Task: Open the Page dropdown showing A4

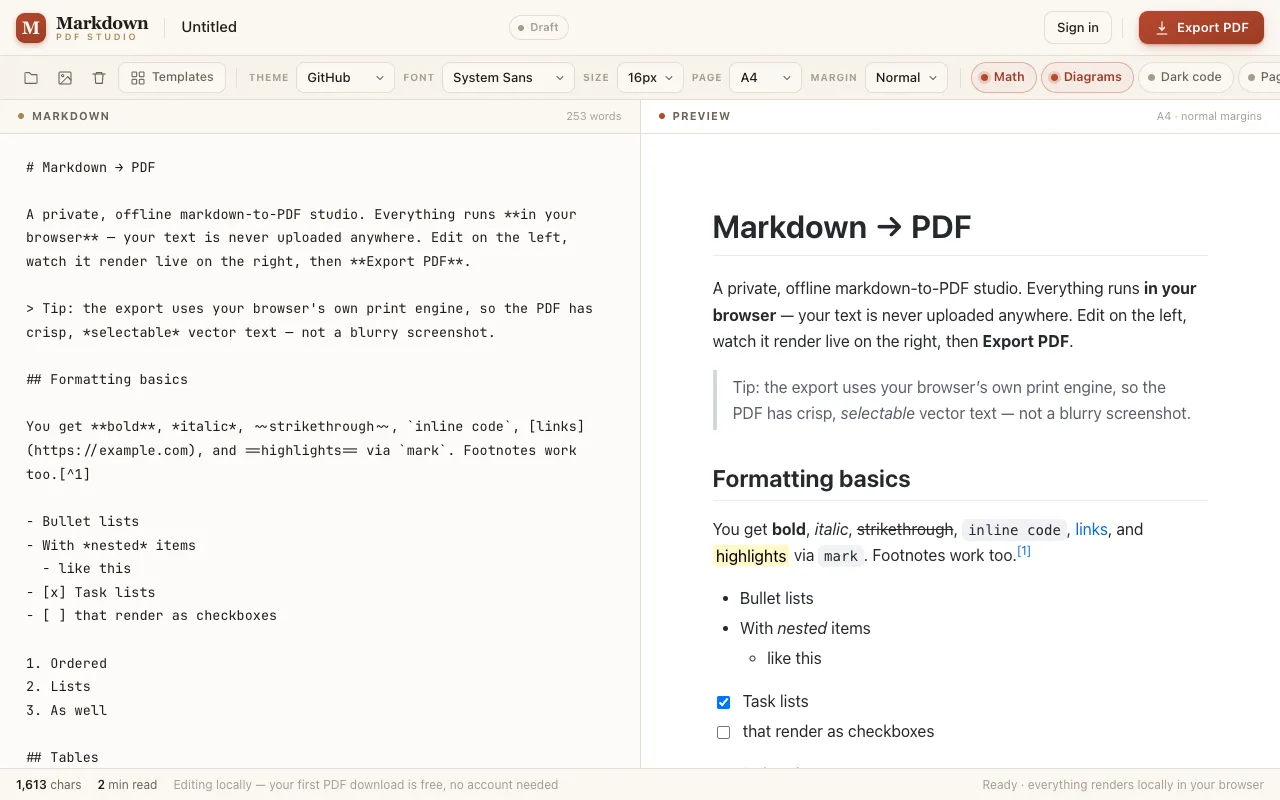Action: pyautogui.click(x=766, y=78)
